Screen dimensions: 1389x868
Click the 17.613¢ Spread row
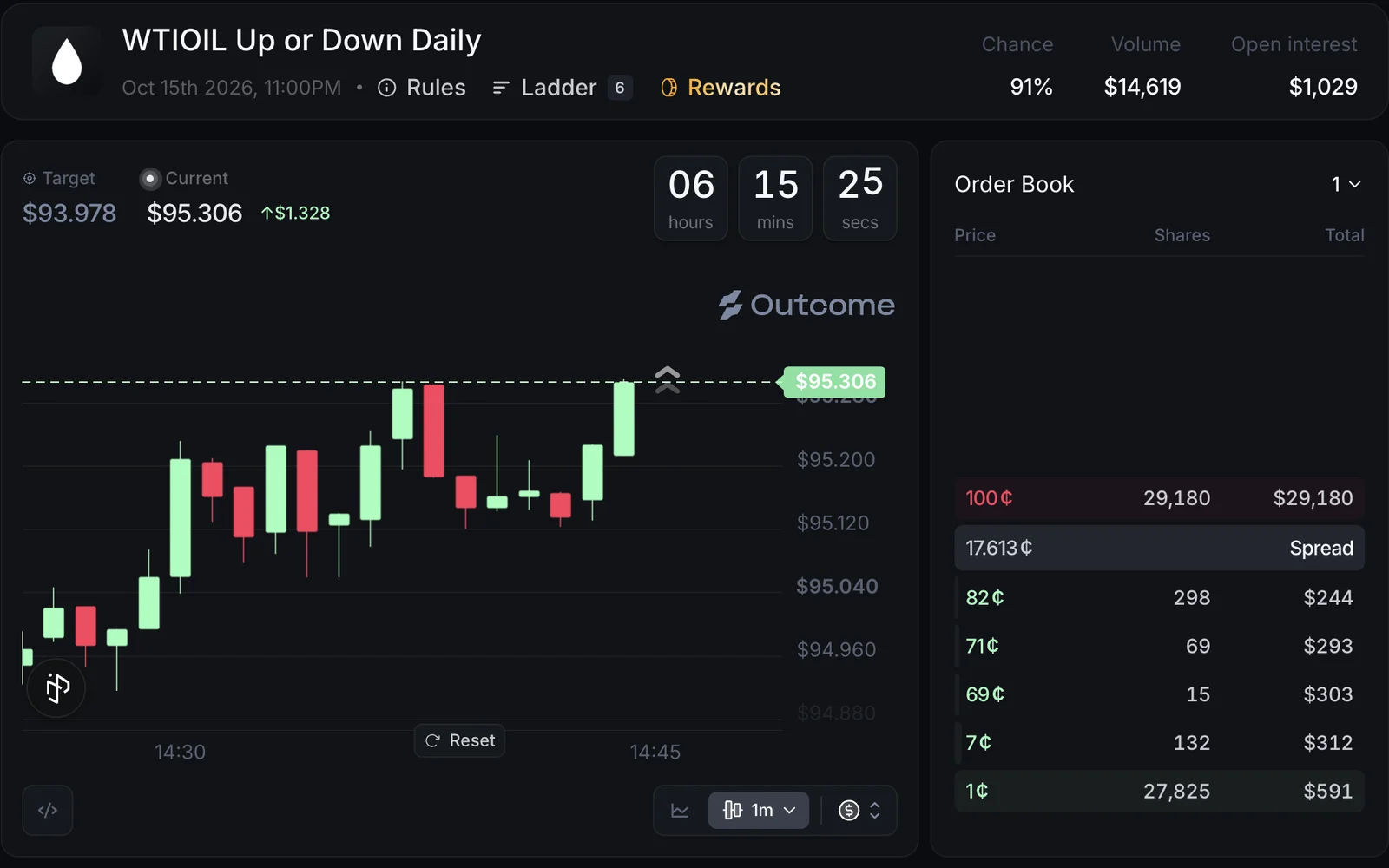pos(1159,548)
